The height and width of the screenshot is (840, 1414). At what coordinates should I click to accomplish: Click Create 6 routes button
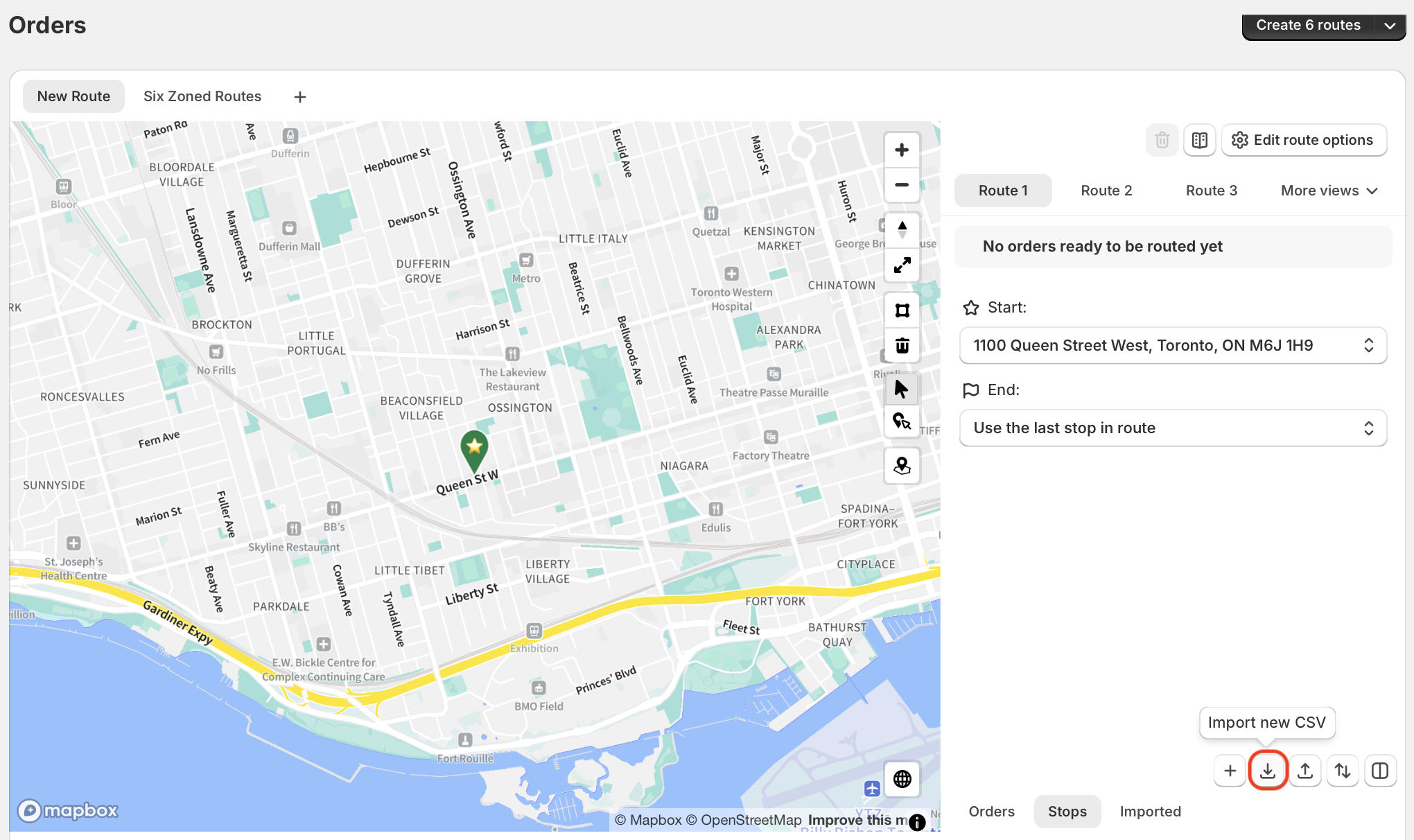1308,25
